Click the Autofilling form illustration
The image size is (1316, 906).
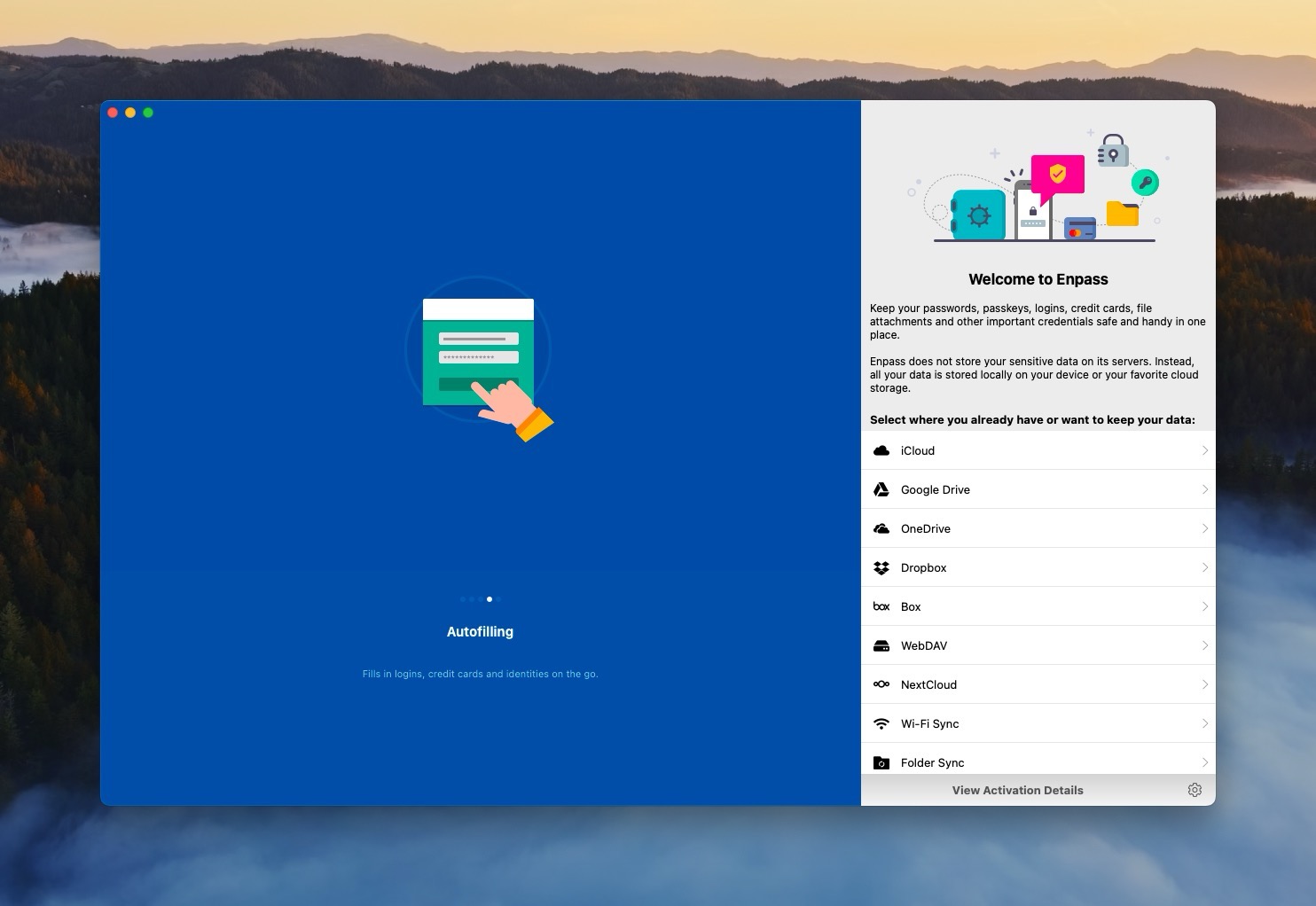tap(480, 359)
